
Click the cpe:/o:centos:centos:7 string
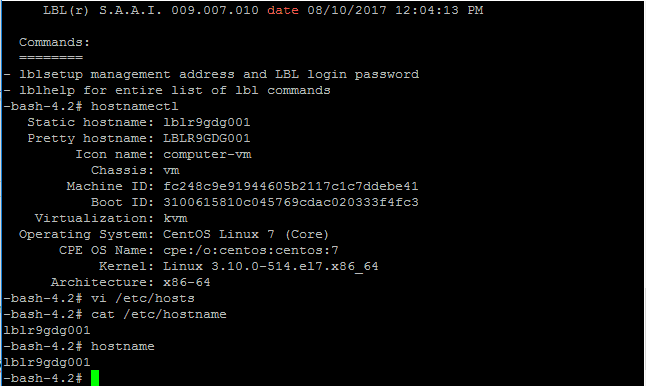pos(250,250)
